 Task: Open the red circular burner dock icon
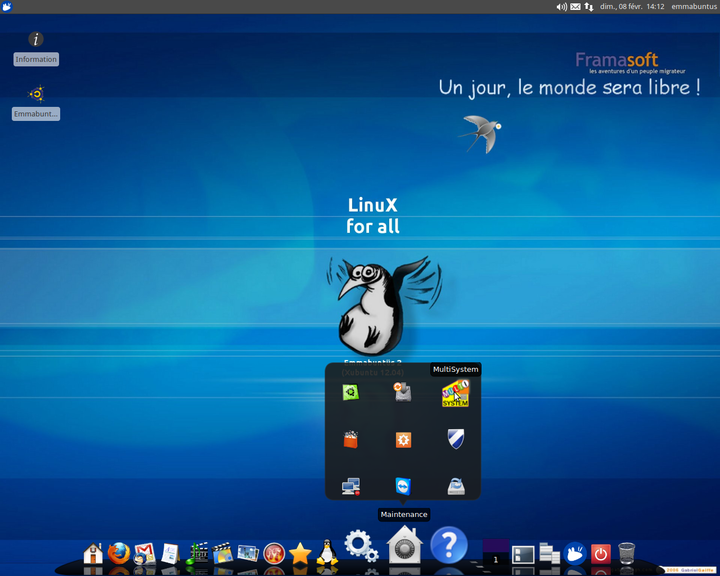coord(274,554)
